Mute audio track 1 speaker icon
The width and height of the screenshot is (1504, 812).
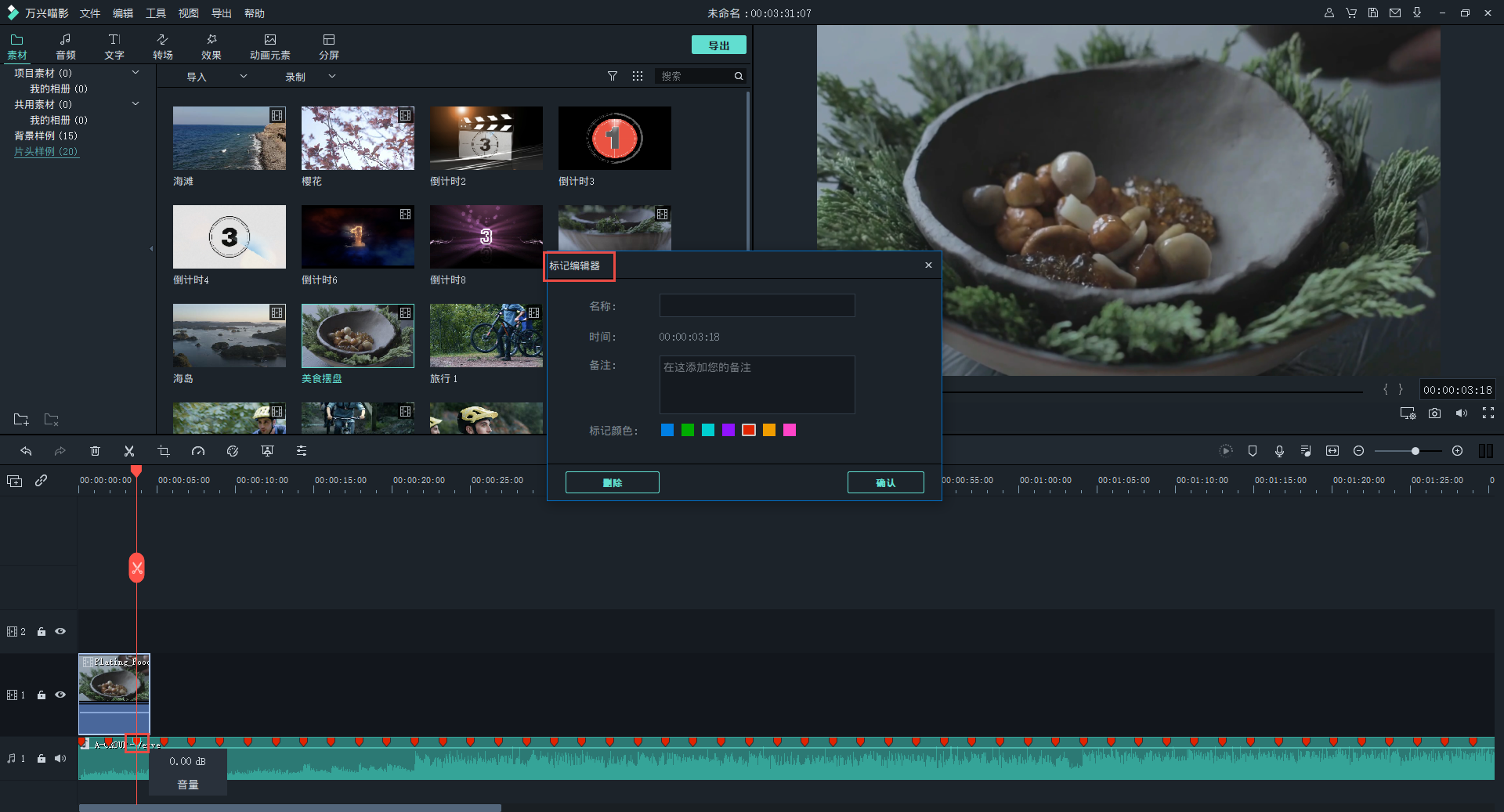click(x=60, y=758)
